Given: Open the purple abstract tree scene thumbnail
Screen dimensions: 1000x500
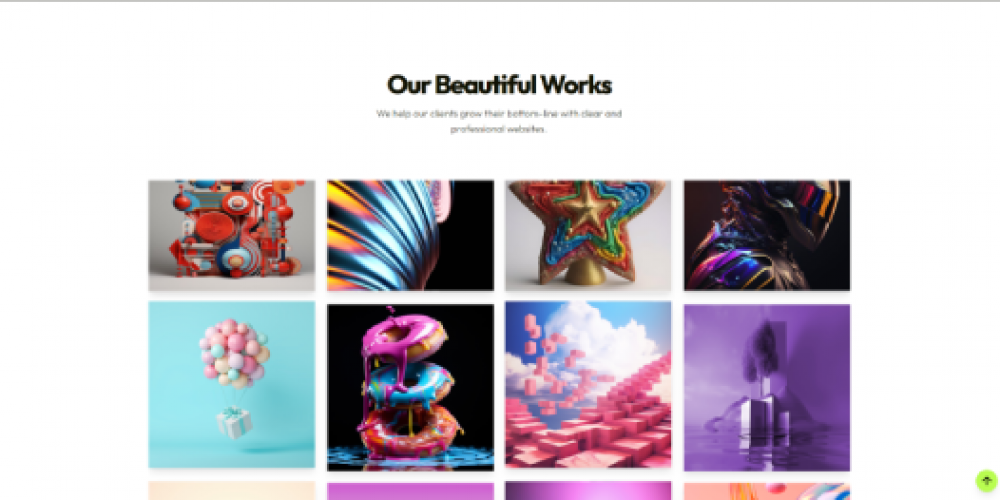Looking at the screenshot, I should point(767,387).
